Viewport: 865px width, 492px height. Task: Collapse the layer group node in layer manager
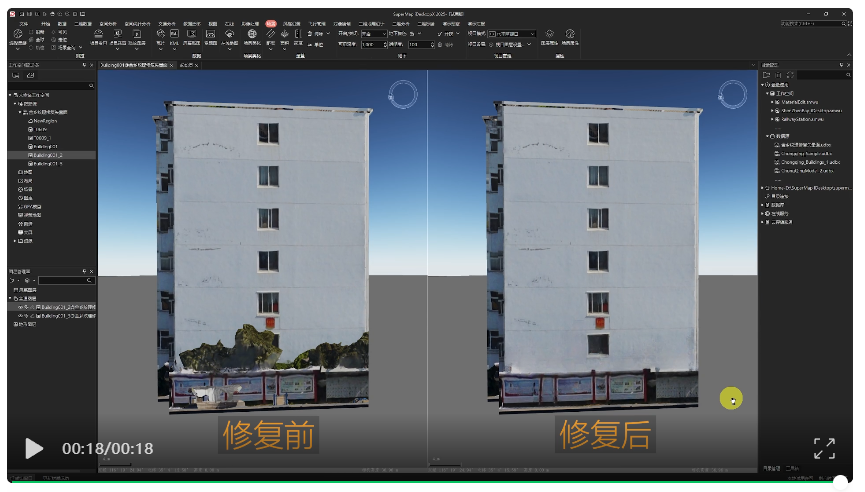(x=10, y=298)
